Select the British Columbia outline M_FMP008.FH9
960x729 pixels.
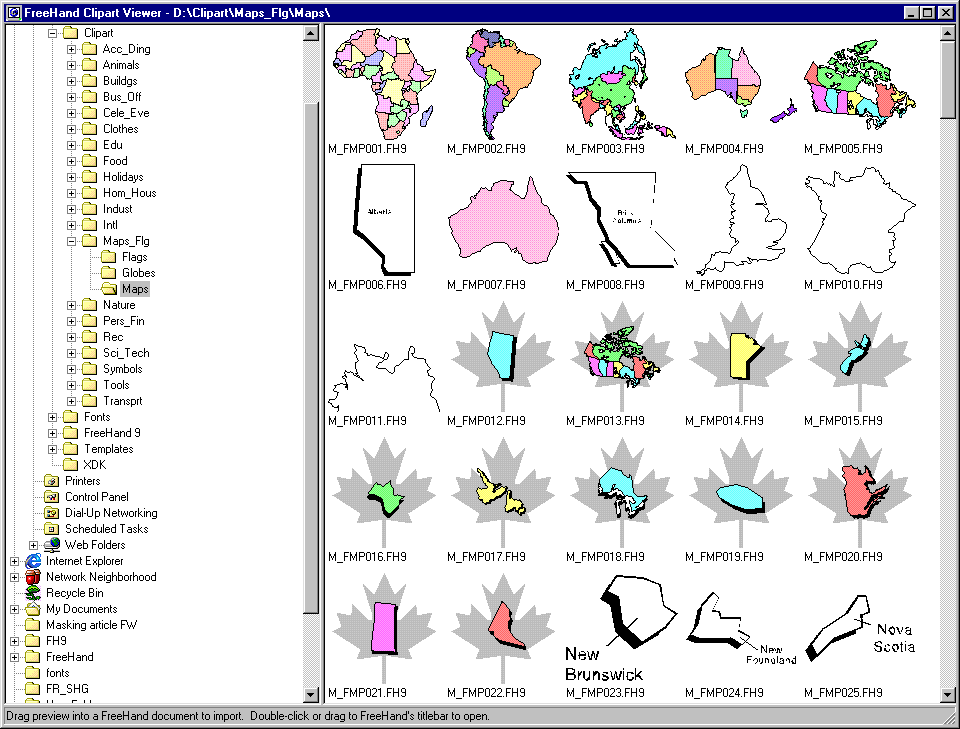621,219
